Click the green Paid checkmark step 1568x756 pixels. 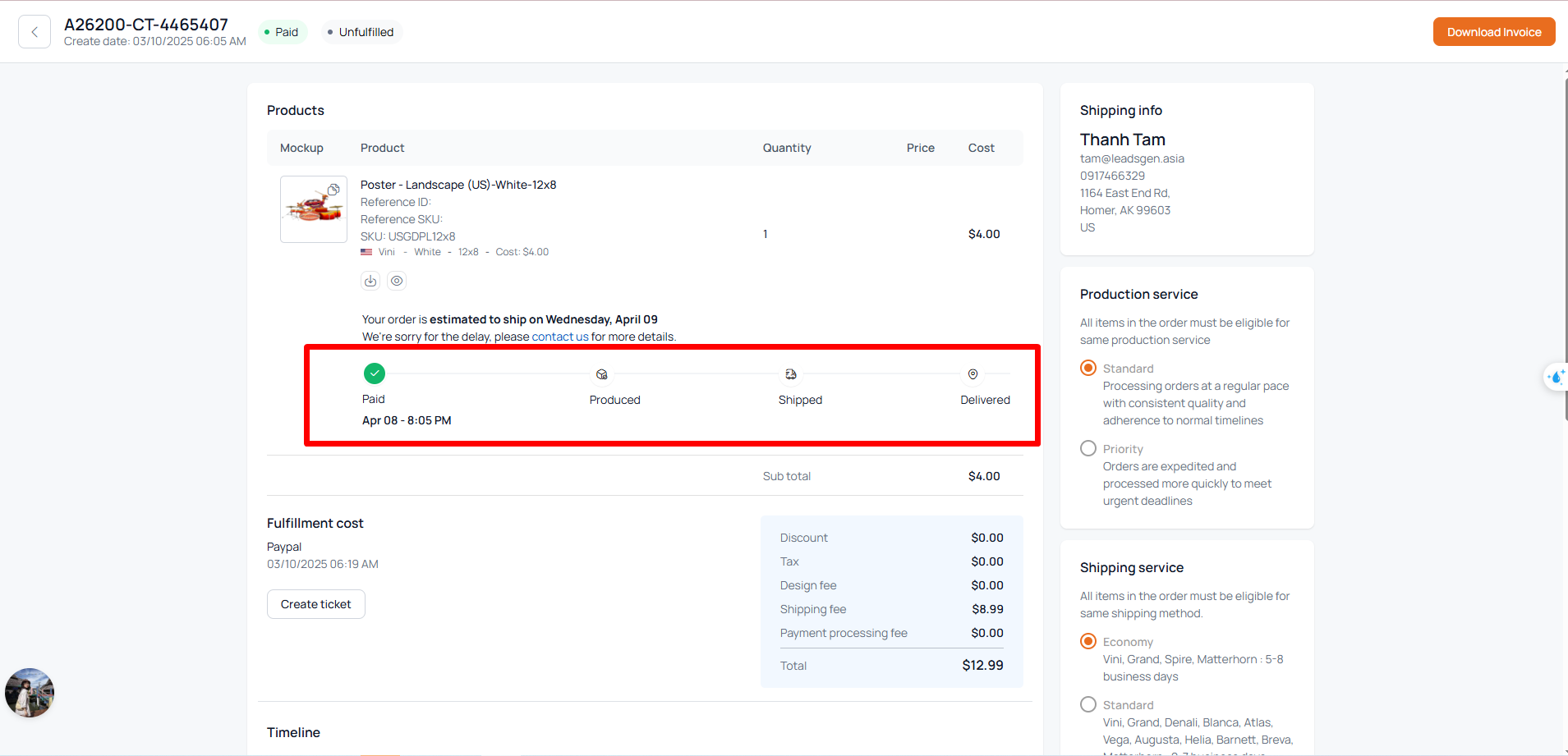(375, 373)
